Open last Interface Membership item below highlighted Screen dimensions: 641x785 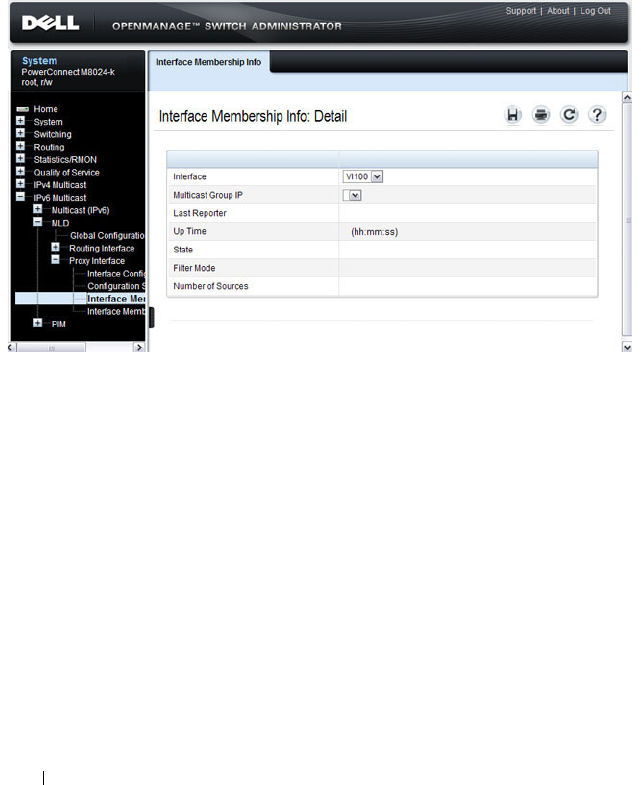coord(116,312)
